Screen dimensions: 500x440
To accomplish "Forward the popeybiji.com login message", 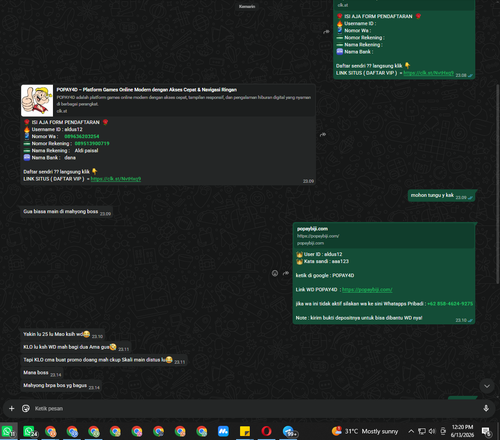I will tap(286, 273).
